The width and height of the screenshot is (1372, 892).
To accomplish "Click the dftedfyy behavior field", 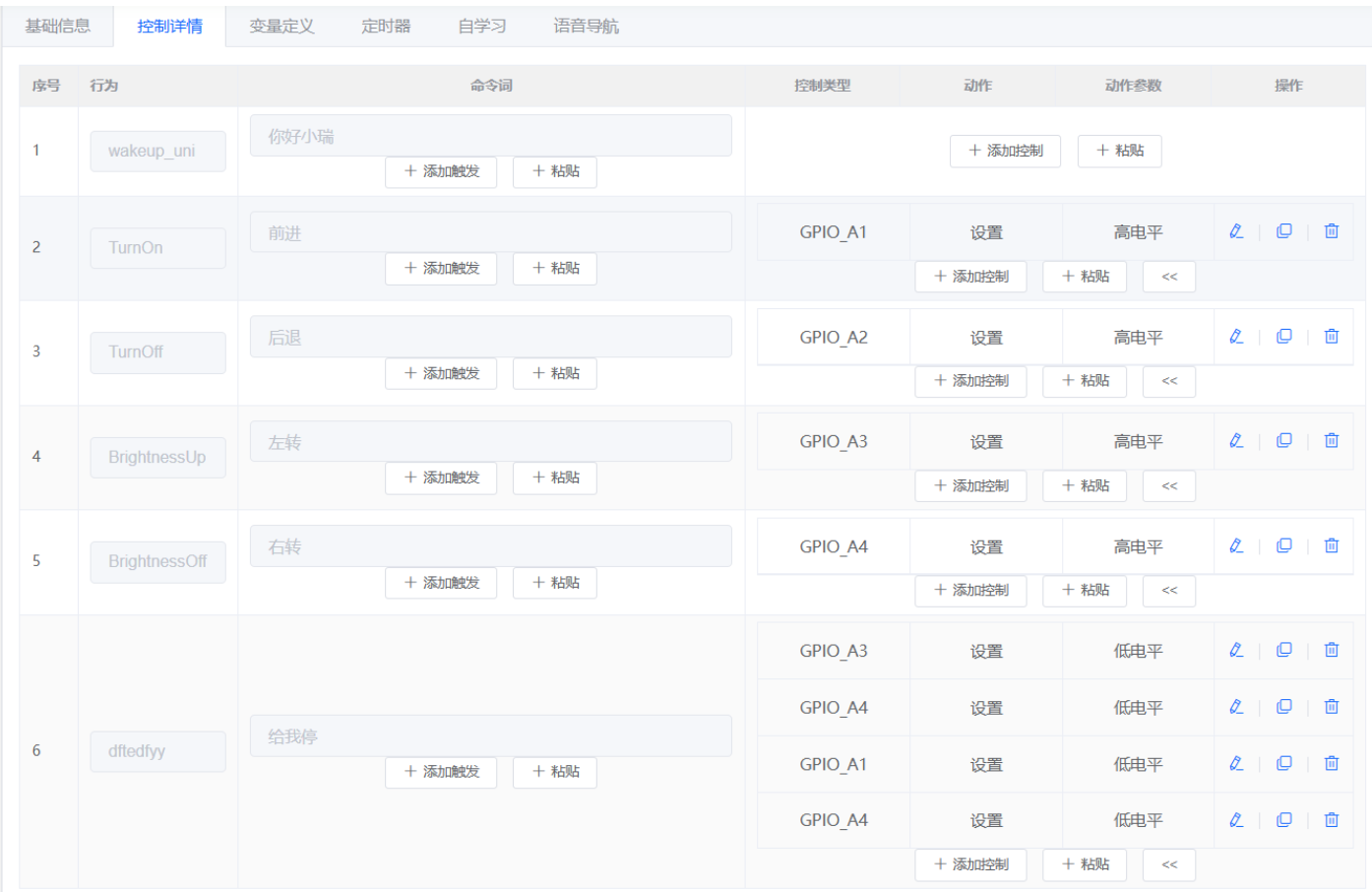I will click(158, 751).
